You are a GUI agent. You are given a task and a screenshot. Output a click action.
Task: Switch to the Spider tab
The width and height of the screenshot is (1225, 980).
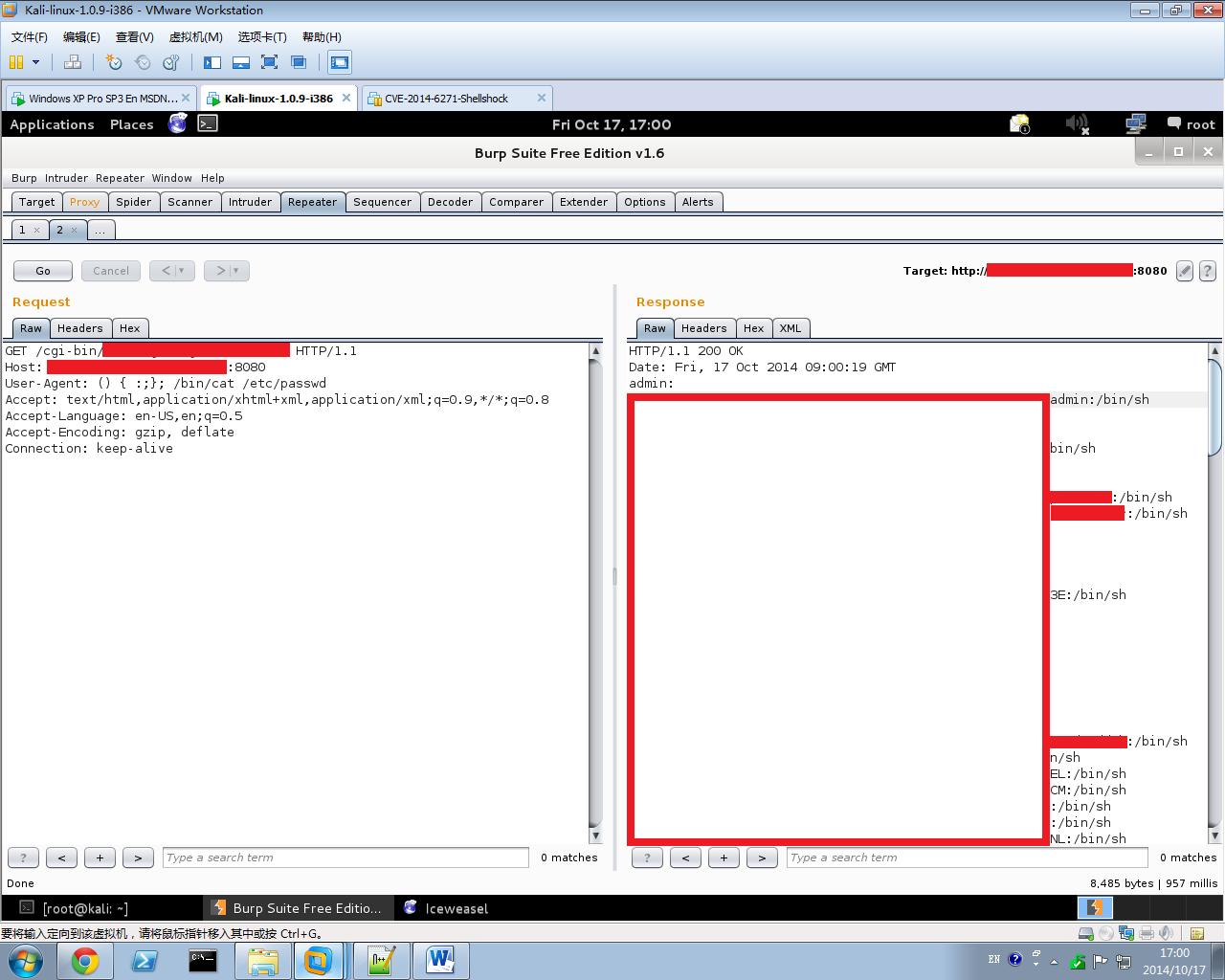pyautogui.click(x=134, y=202)
